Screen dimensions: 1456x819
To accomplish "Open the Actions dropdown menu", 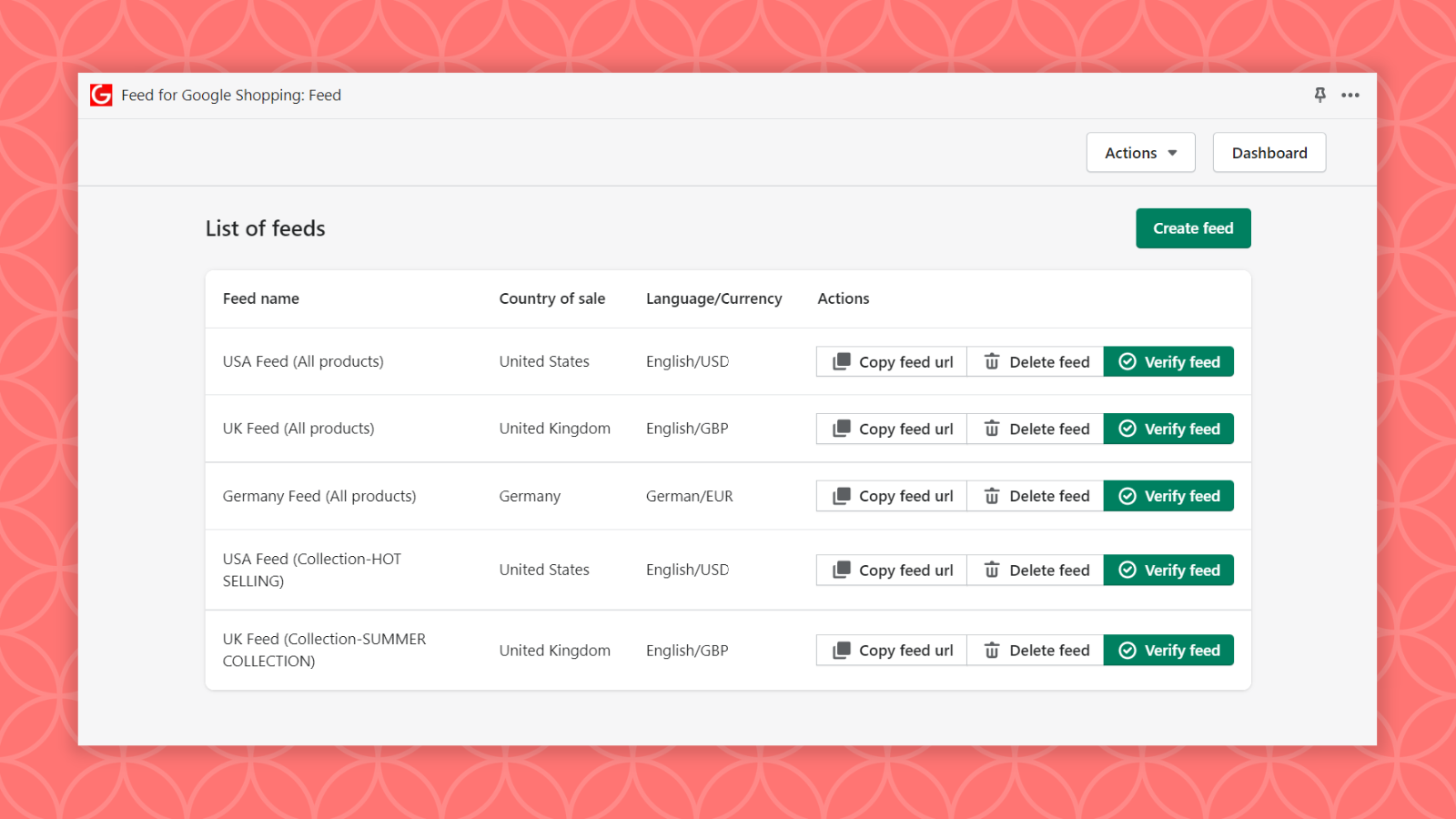I will tap(1140, 152).
